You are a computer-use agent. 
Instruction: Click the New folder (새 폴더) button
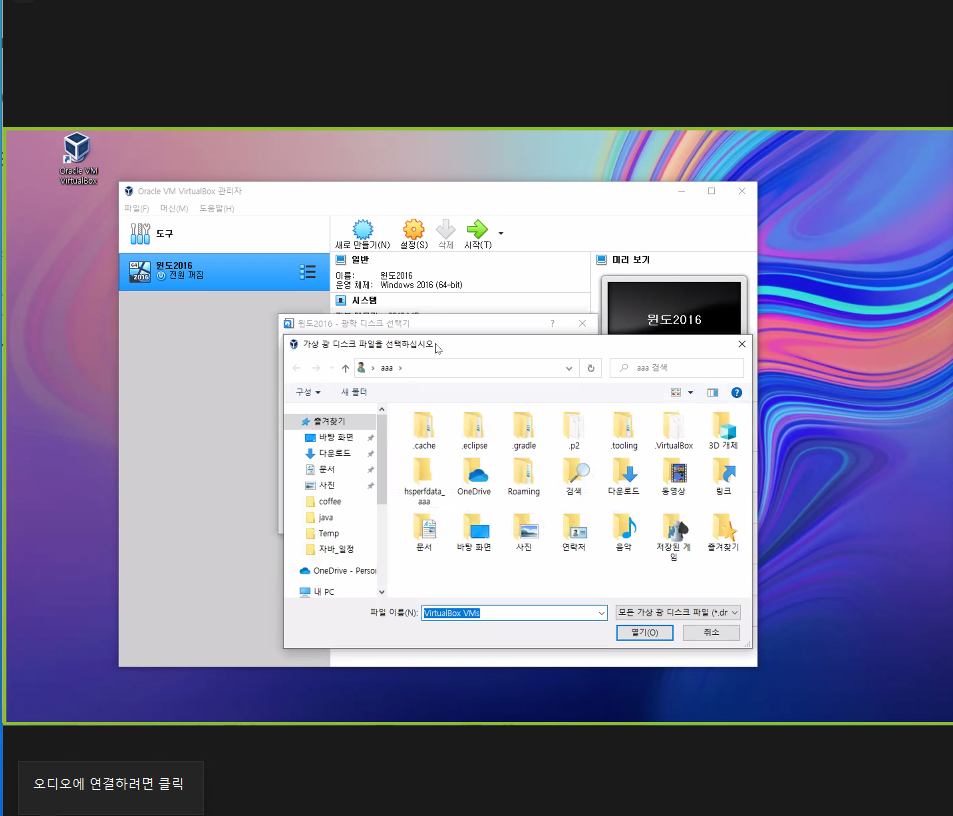click(354, 392)
